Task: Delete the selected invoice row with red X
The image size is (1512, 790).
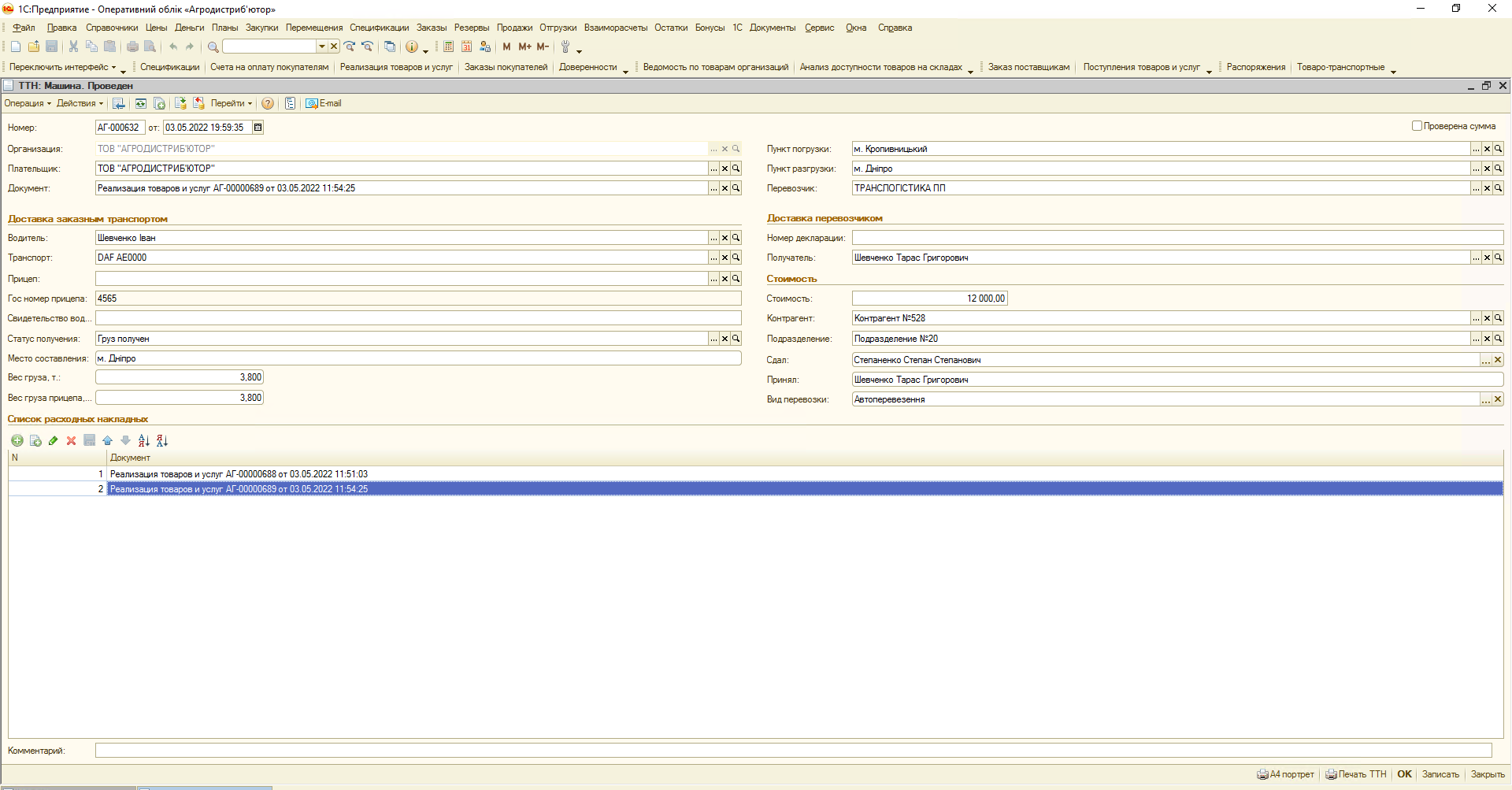Action: (x=71, y=440)
